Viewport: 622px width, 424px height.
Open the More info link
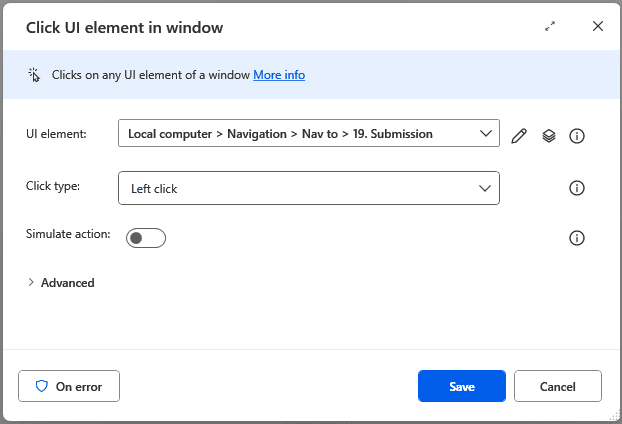tap(279, 75)
